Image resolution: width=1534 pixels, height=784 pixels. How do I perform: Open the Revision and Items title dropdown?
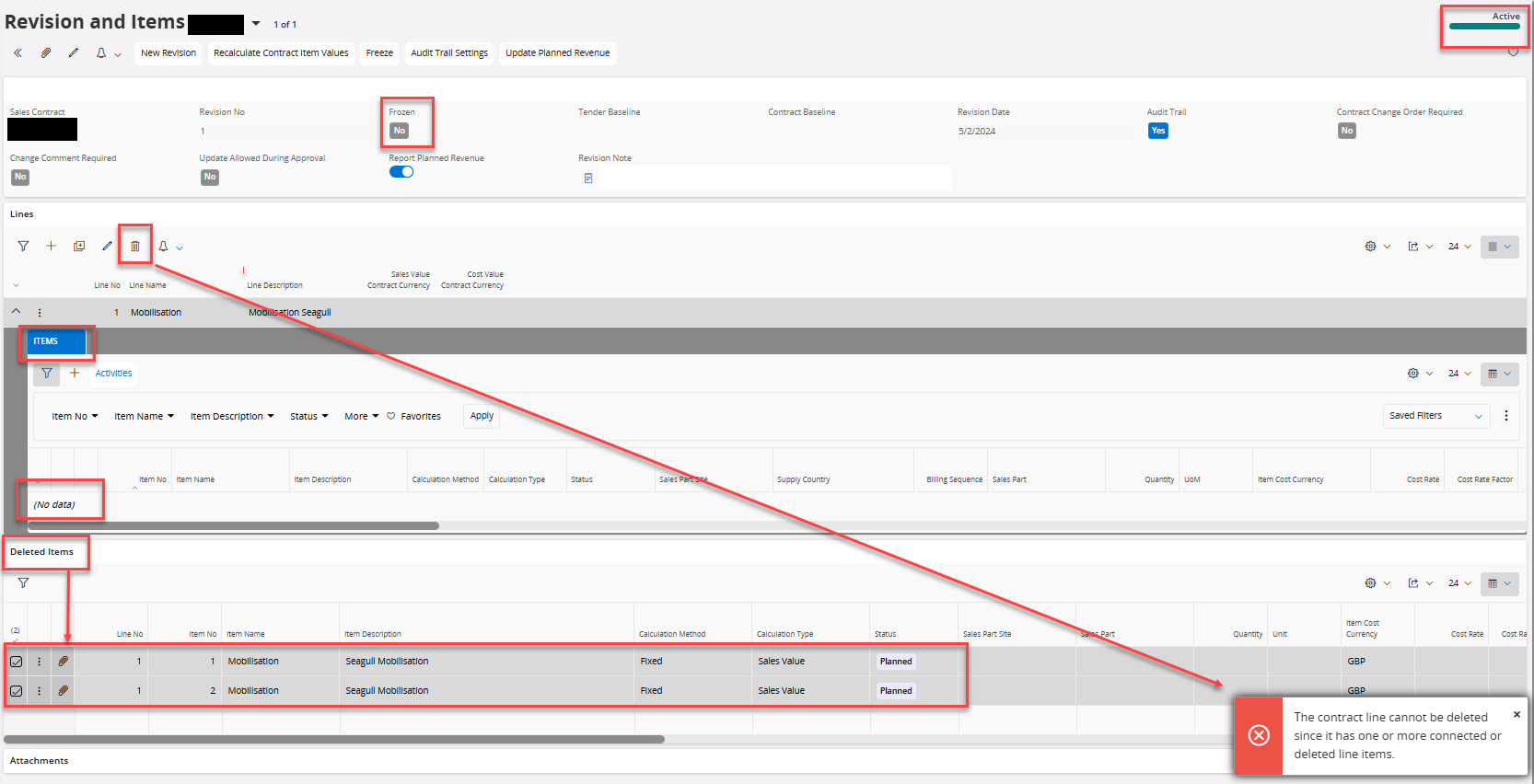coord(256,24)
